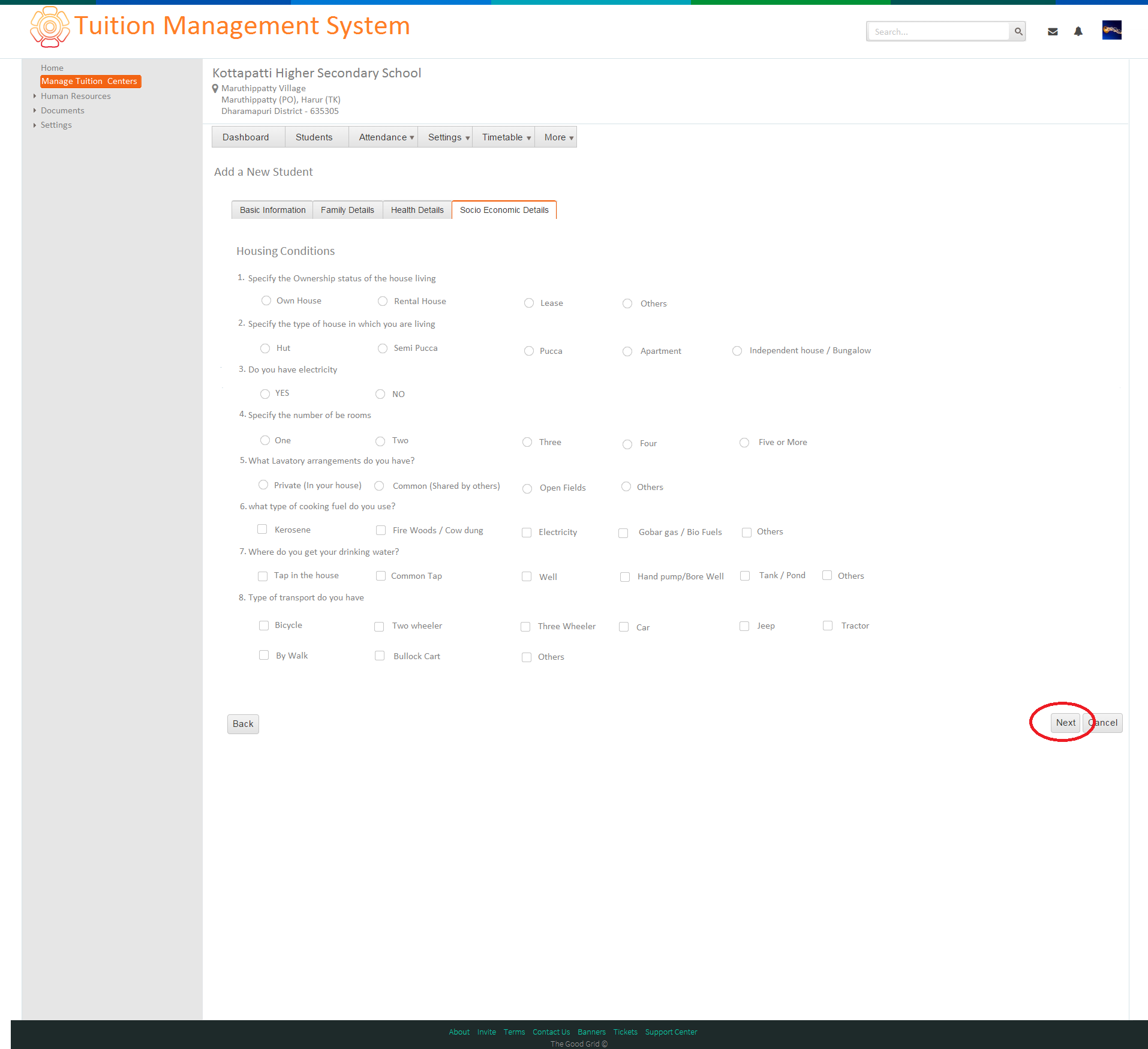This screenshot has width=1148, height=1049.
Task: Select Socio Economic Details tab
Action: pos(504,210)
